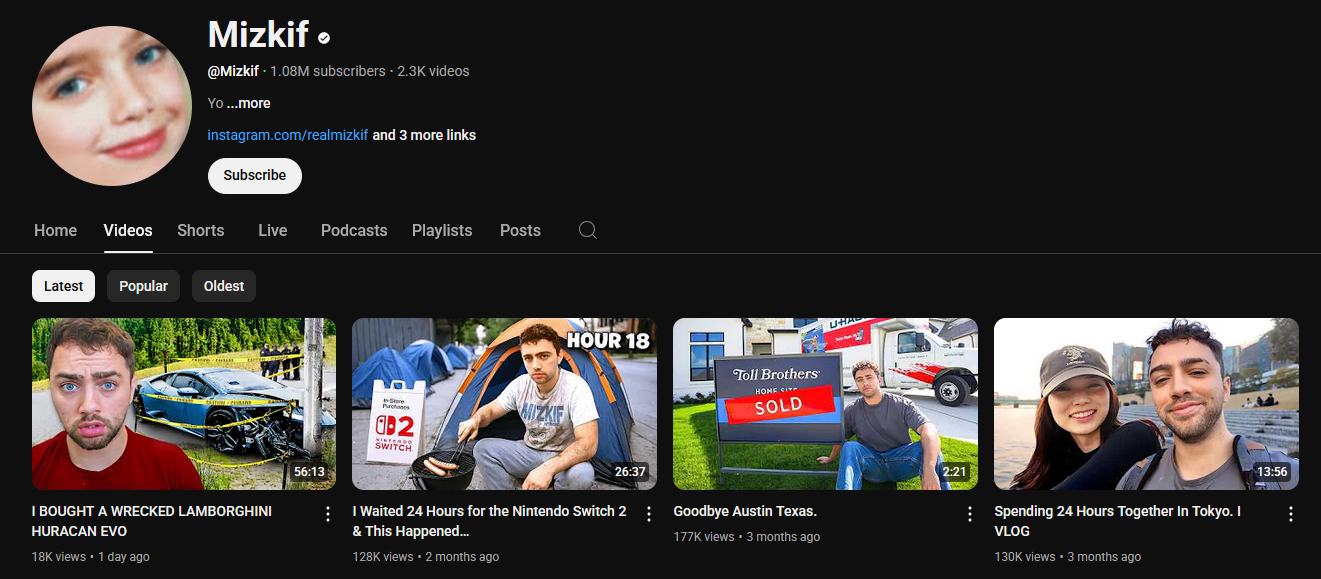Open options menu for Goodbye Austin Texas video
This screenshot has height=579, width=1321.
pyautogui.click(x=969, y=514)
